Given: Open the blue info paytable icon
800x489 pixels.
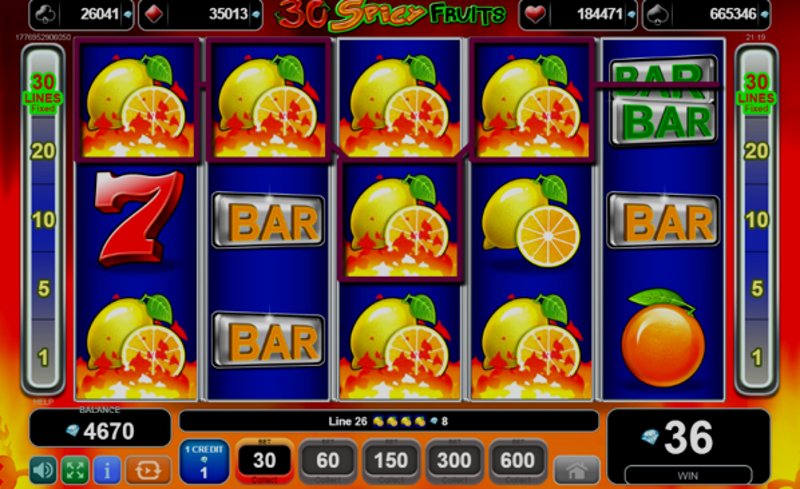Looking at the screenshot, I should [107, 470].
